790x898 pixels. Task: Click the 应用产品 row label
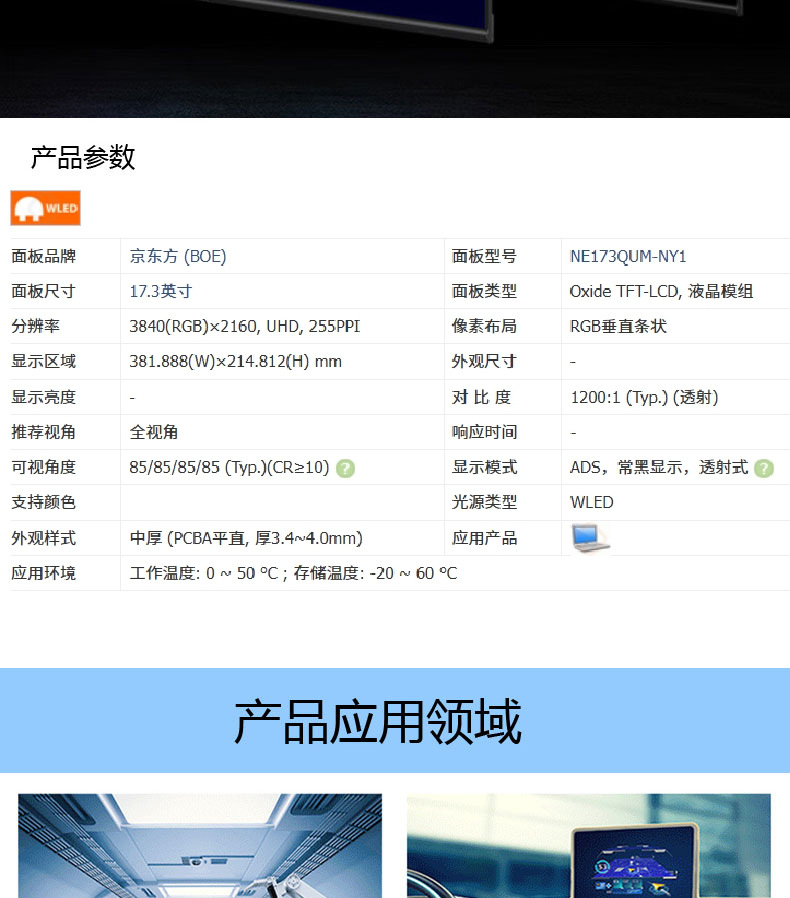coord(484,538)
